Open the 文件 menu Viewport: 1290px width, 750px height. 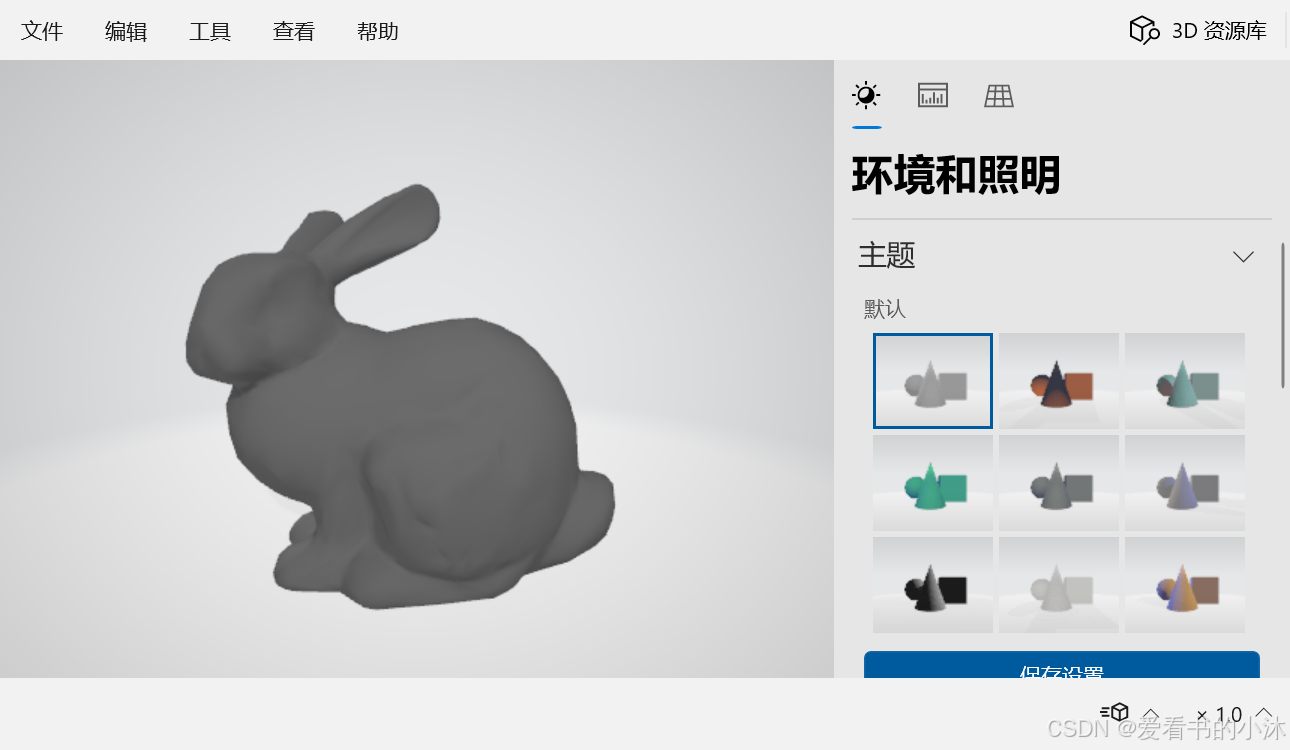(x=42, y=31)
